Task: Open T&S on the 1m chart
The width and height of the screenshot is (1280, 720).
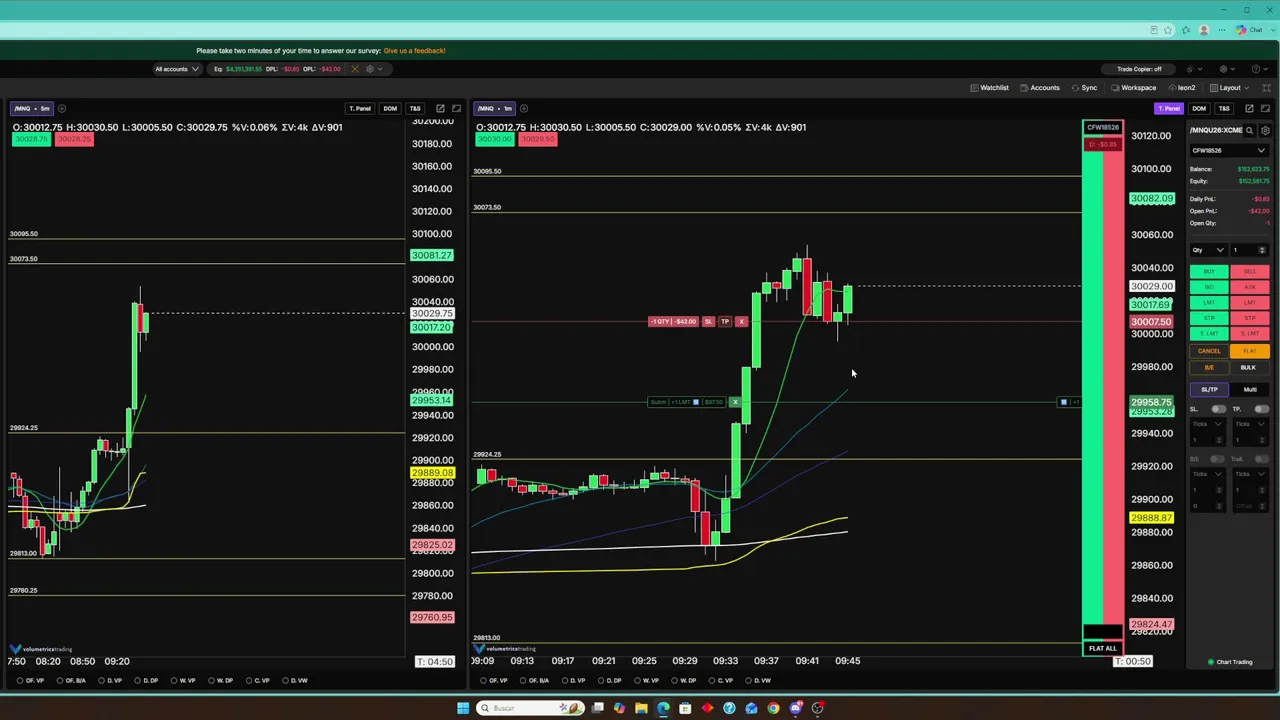Action: [1224, 108]
